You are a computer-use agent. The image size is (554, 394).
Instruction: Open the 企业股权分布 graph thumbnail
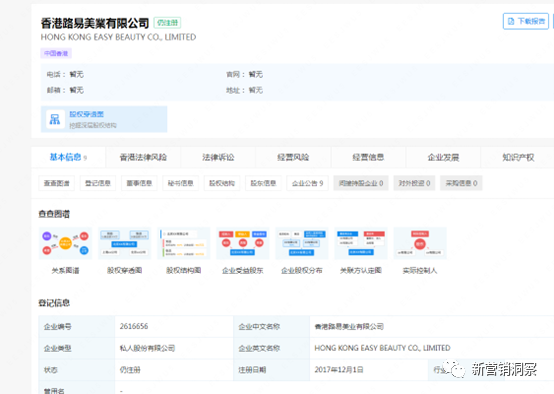point(302,243)
